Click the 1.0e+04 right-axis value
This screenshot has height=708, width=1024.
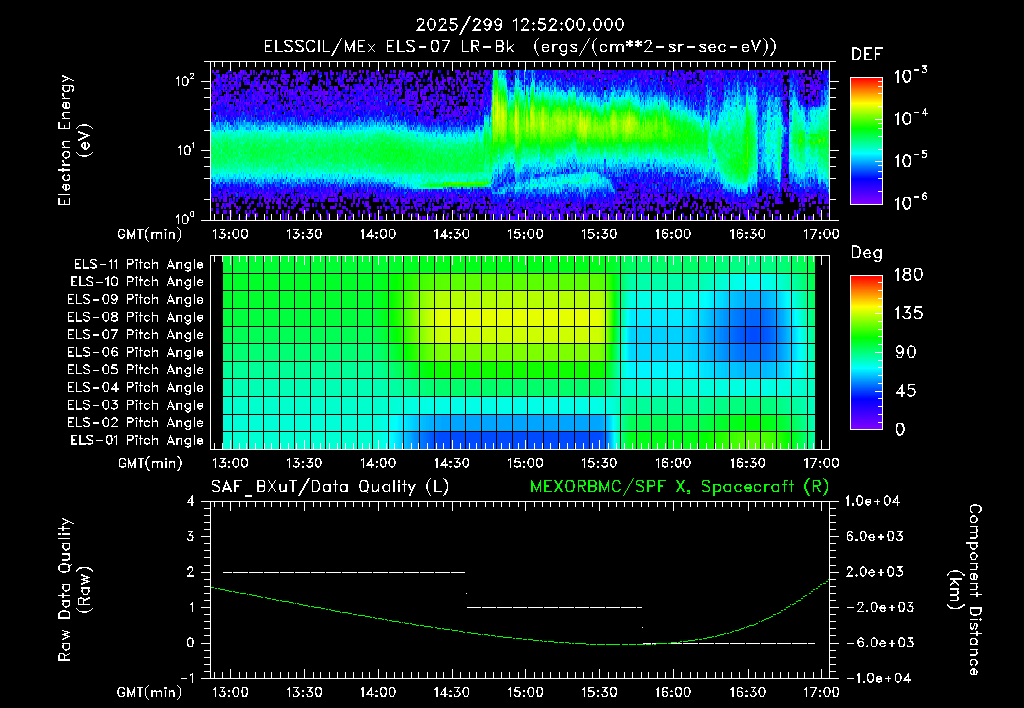pos(872,502)
